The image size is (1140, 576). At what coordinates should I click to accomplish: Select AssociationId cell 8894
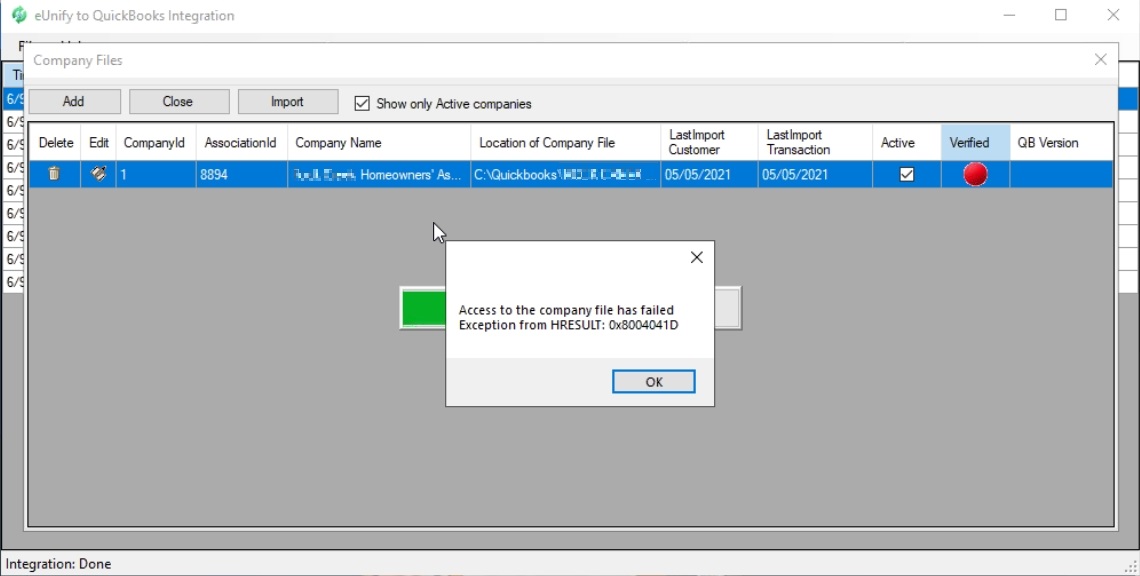point(241,175)
